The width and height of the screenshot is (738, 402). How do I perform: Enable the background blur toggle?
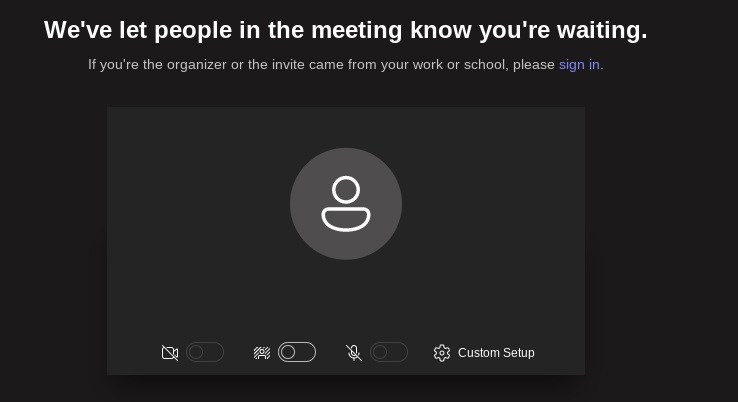tap(297, 352)
